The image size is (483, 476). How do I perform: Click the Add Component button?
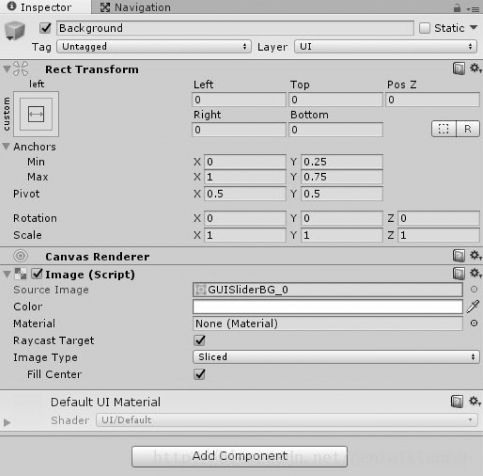[240, 456]
